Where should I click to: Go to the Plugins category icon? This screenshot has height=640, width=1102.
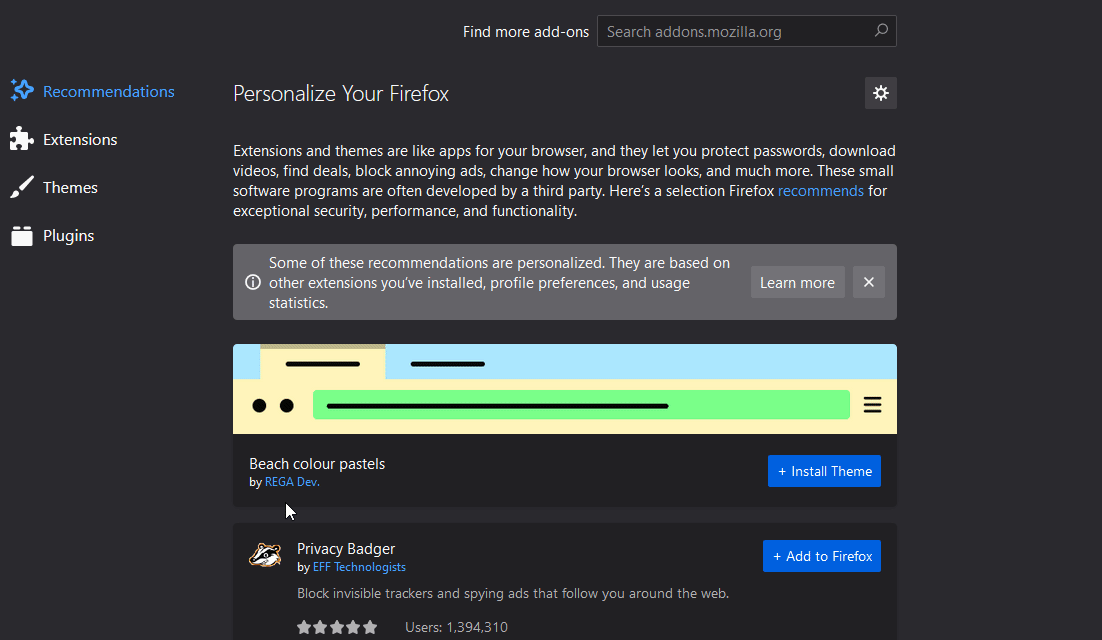(22, 236)
